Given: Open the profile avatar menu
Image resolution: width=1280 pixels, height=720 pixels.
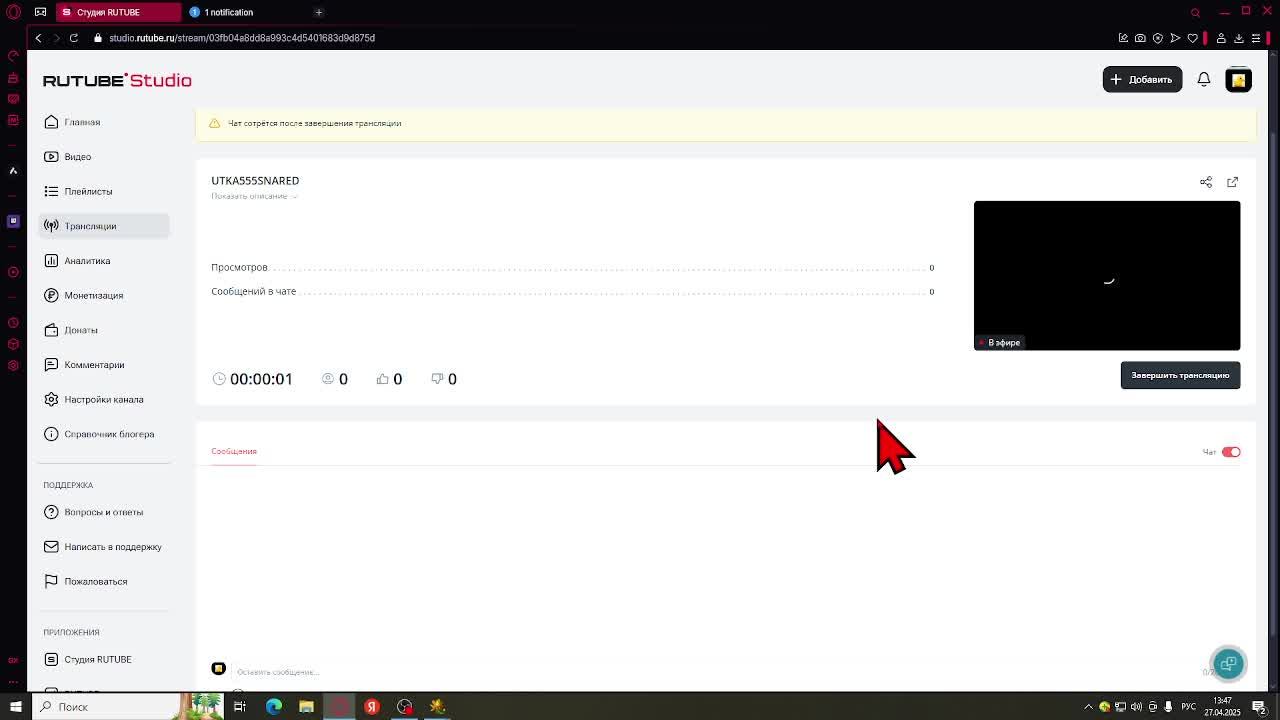Looking at the screenshot, I should pos(1239,80).
